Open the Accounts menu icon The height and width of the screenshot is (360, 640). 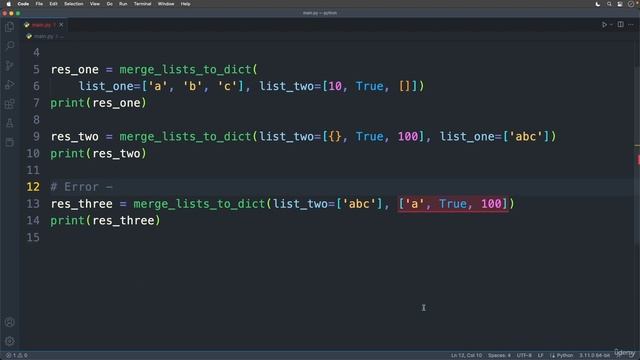point(10,322)
